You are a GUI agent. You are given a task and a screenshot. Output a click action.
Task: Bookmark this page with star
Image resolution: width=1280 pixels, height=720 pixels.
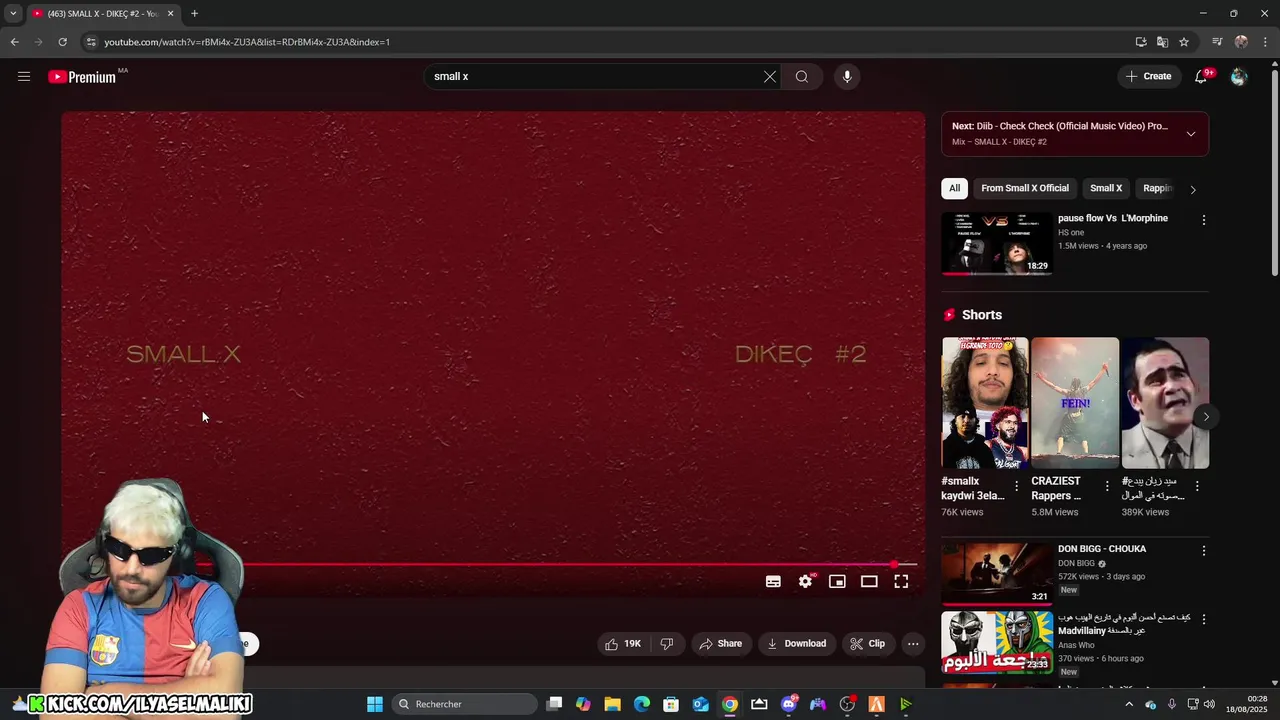tap(1184, 42)
